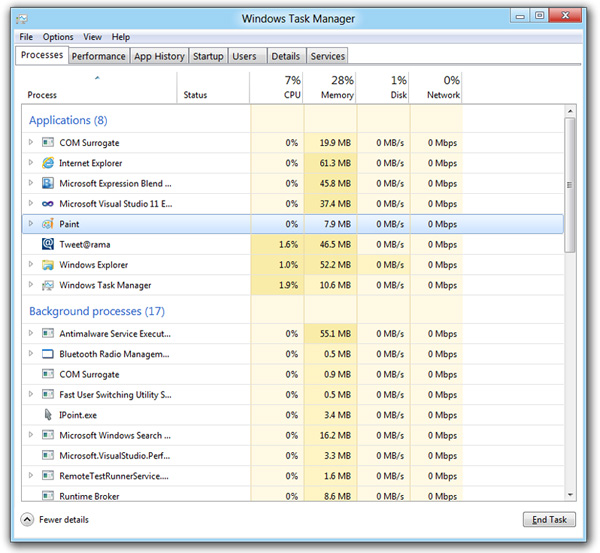
Task: Click the Runtime Broker icon
Action: click(x=47, y=496)
